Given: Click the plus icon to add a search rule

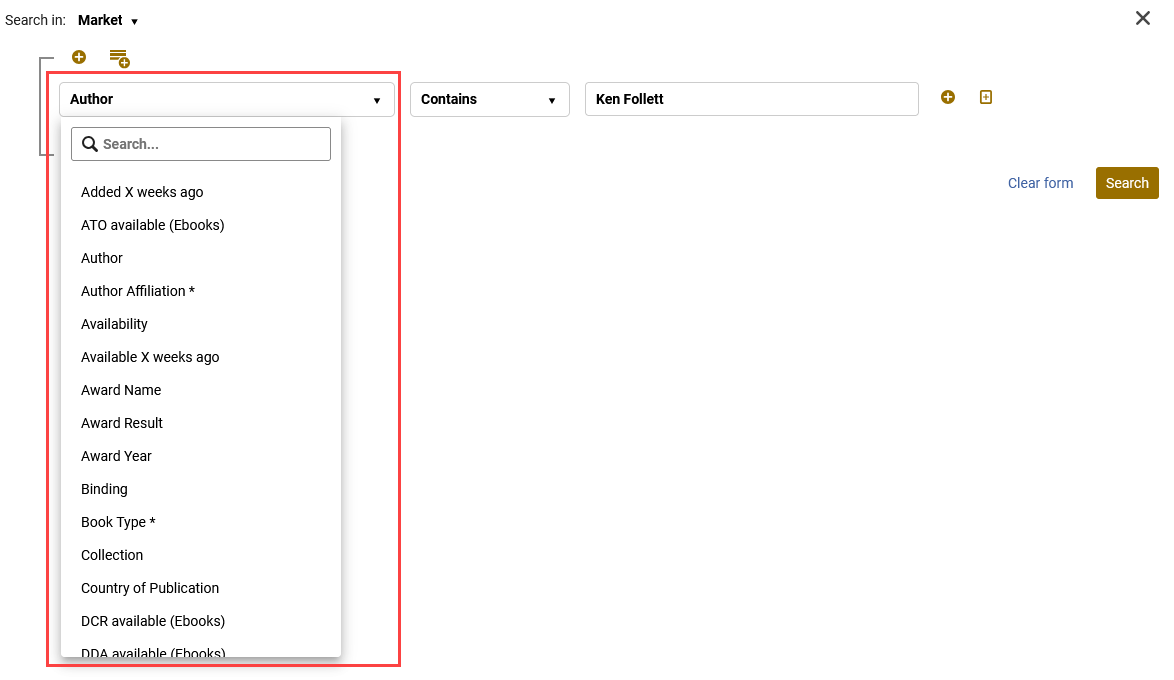Looking at the screenshot, I should pos(79,57).
